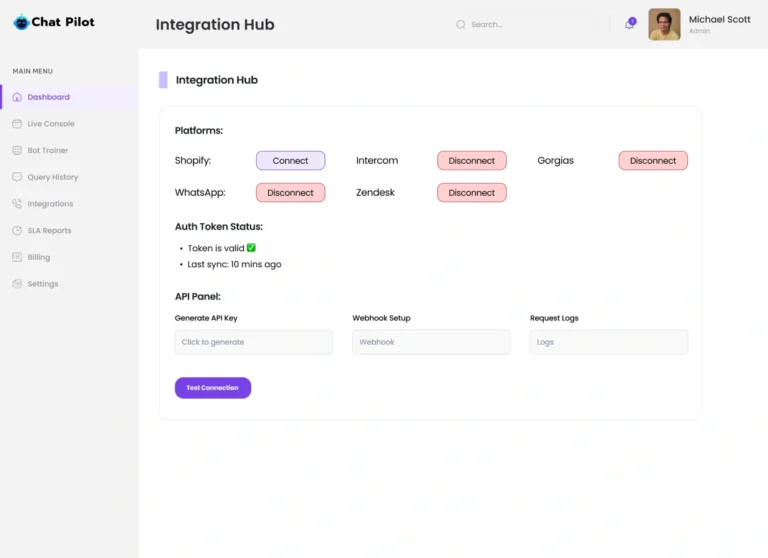Click Michael Scott's profile photo
768x558 pixels.
(664, 24)
